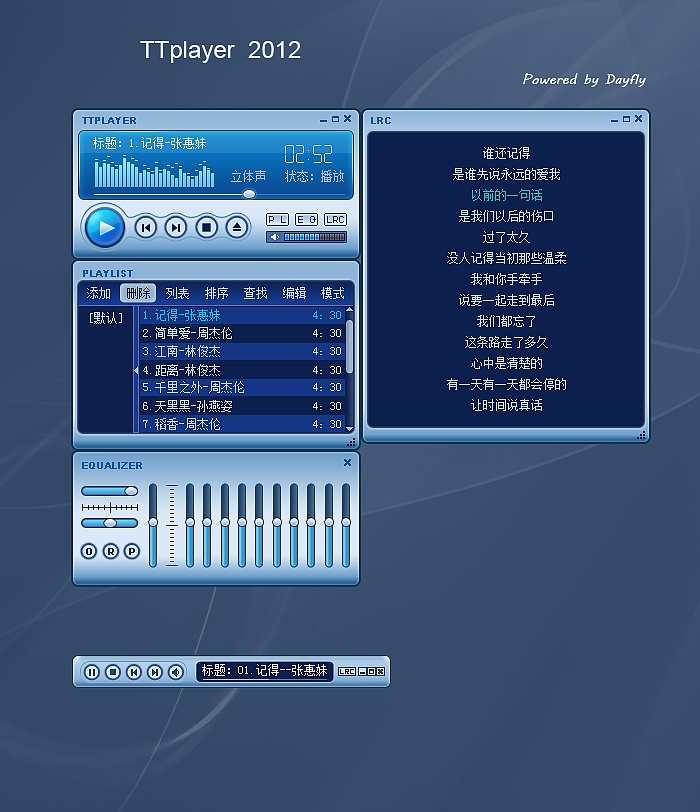Click the equalizer R reset button
This screenshot has height=812, width=700.
[x=111, y=551]
